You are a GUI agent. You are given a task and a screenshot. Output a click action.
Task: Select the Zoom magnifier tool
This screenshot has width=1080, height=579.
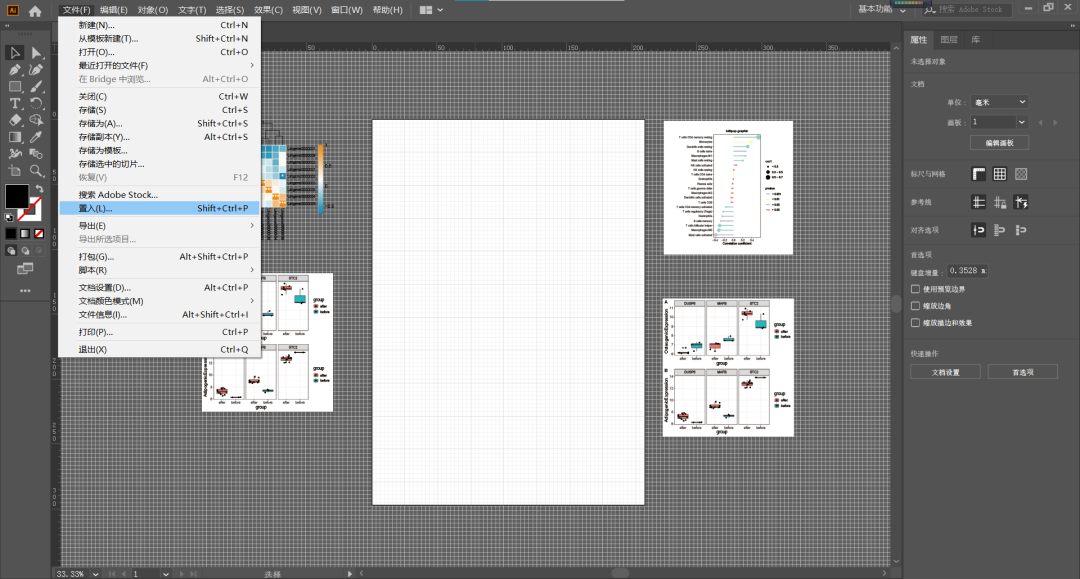(x=36, y=171)
